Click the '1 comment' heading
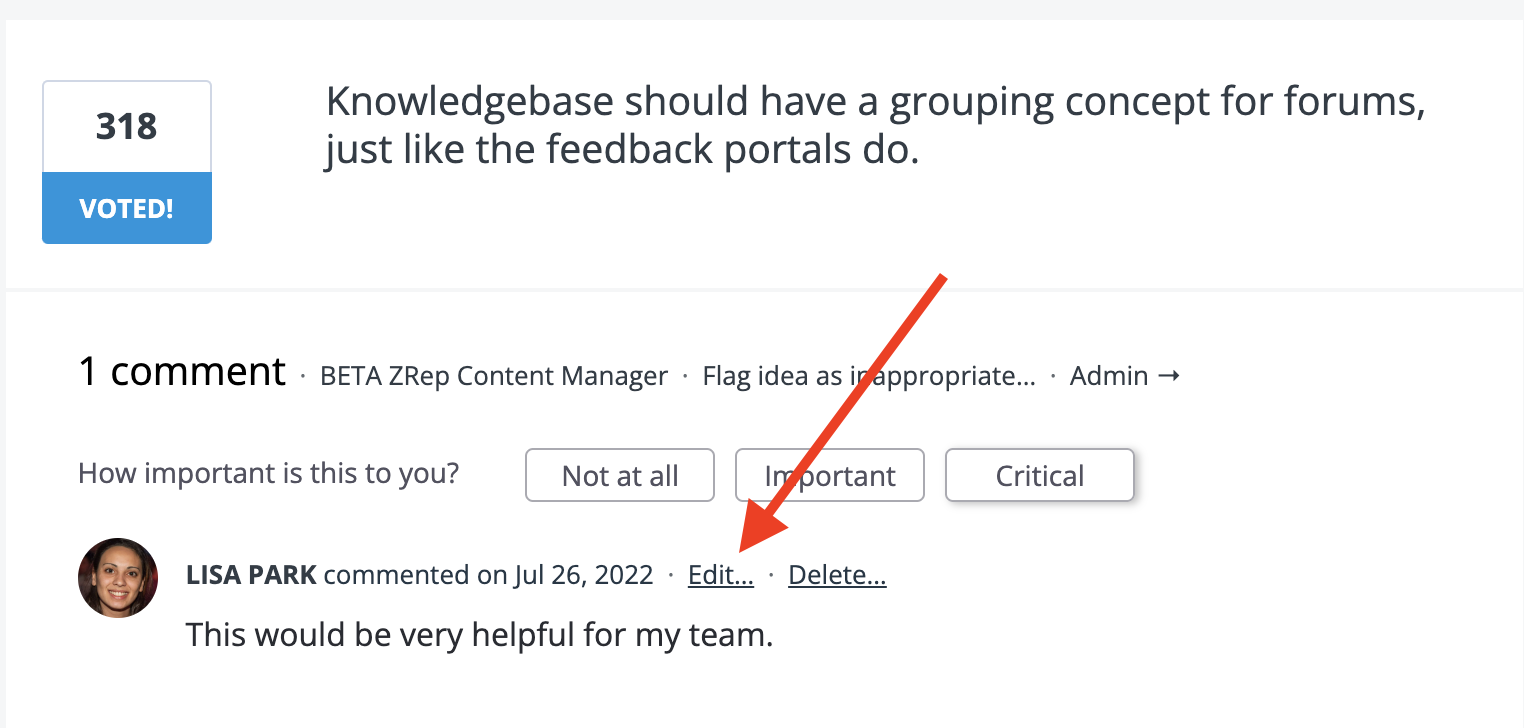 click(x=182, y=372)
